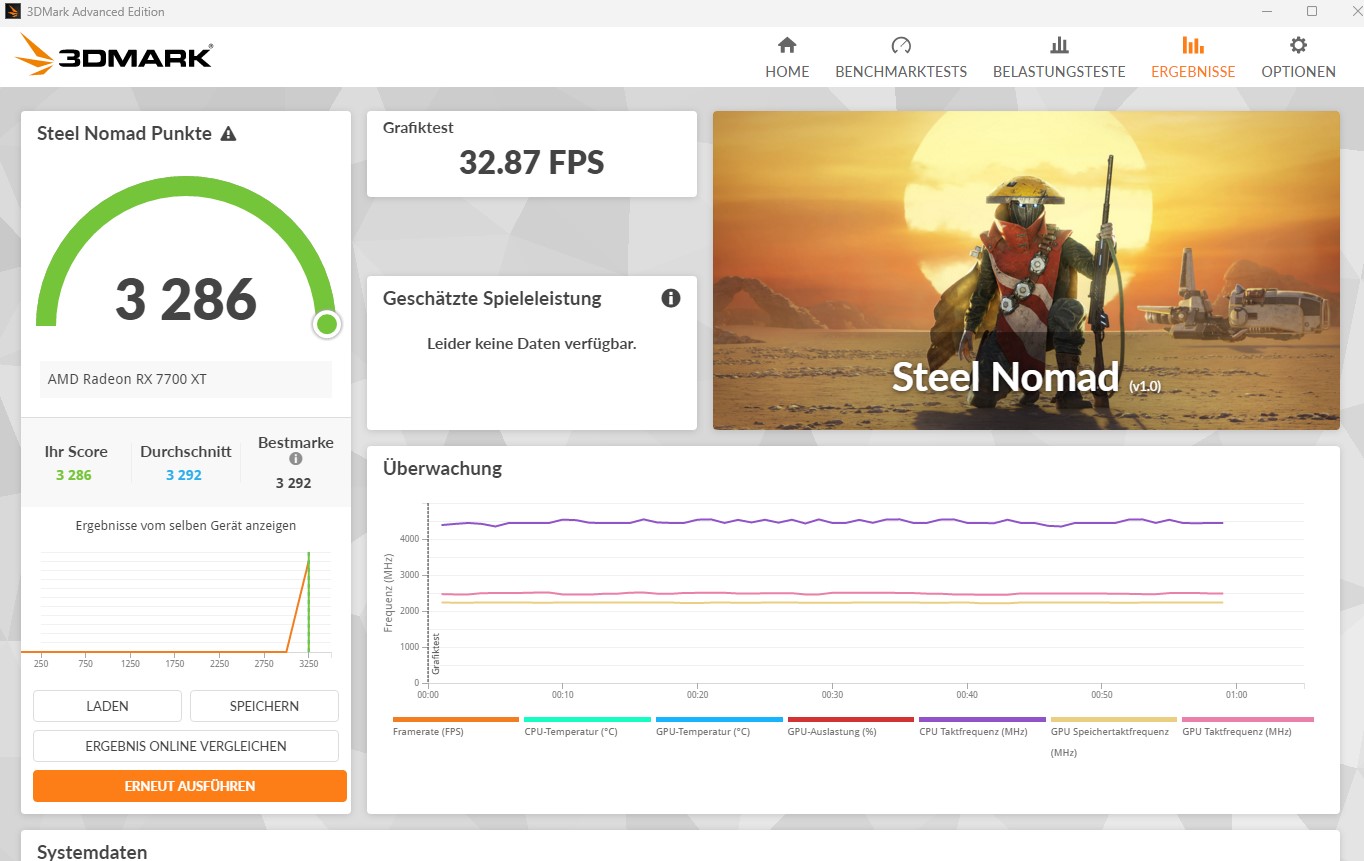Click ERGEBNIS ONLINE VERGLEICHEN button

click(186, 746)
